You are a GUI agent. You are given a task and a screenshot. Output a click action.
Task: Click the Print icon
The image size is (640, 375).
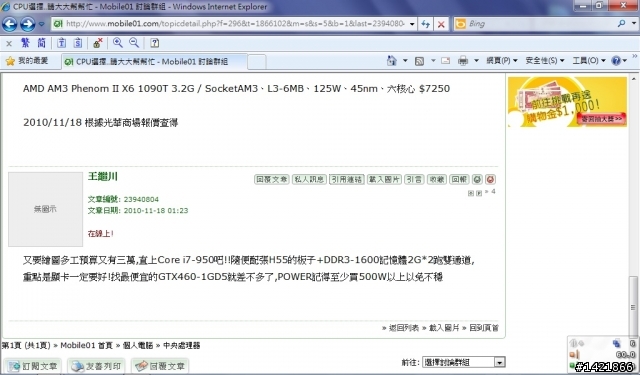pyautogui.click(x=463, y=61)
